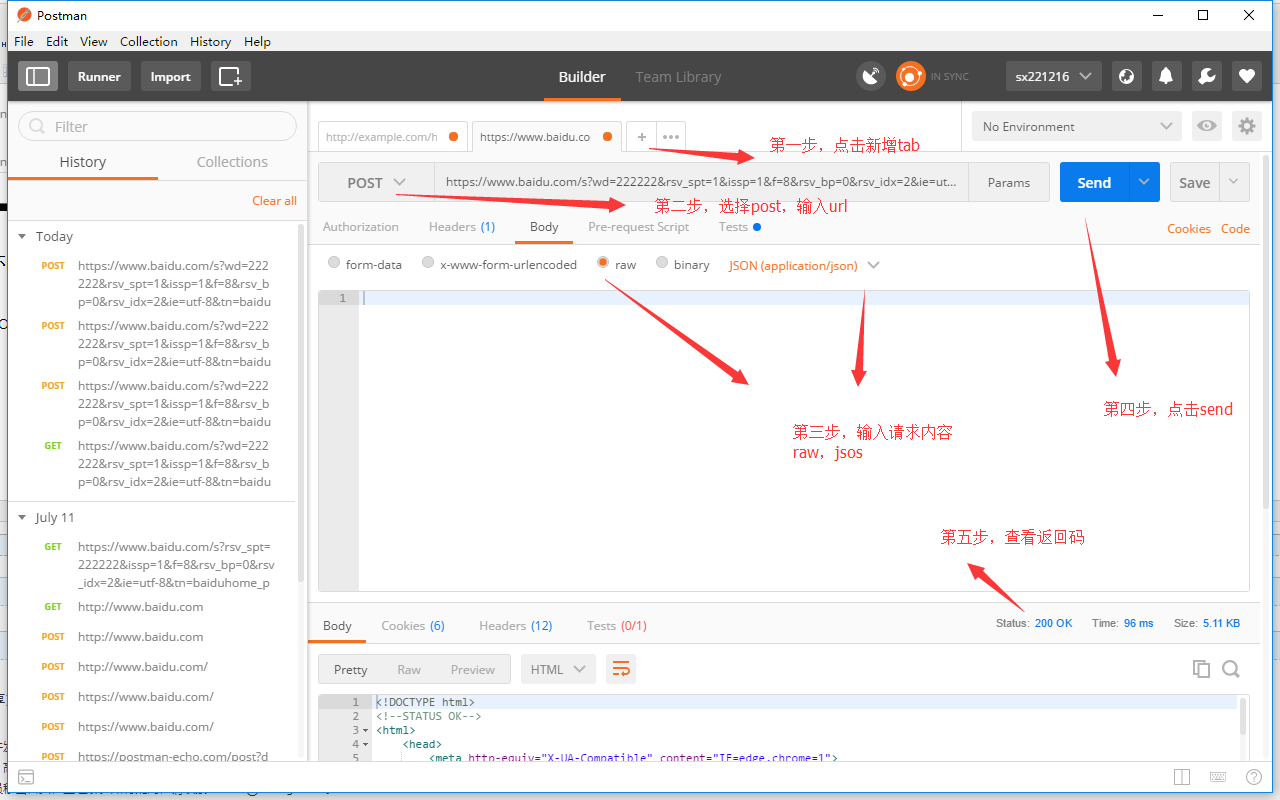This screenshot has width=1280, height=800.
Task: Open request Authorization tab
Action: (x=360, y=227)
